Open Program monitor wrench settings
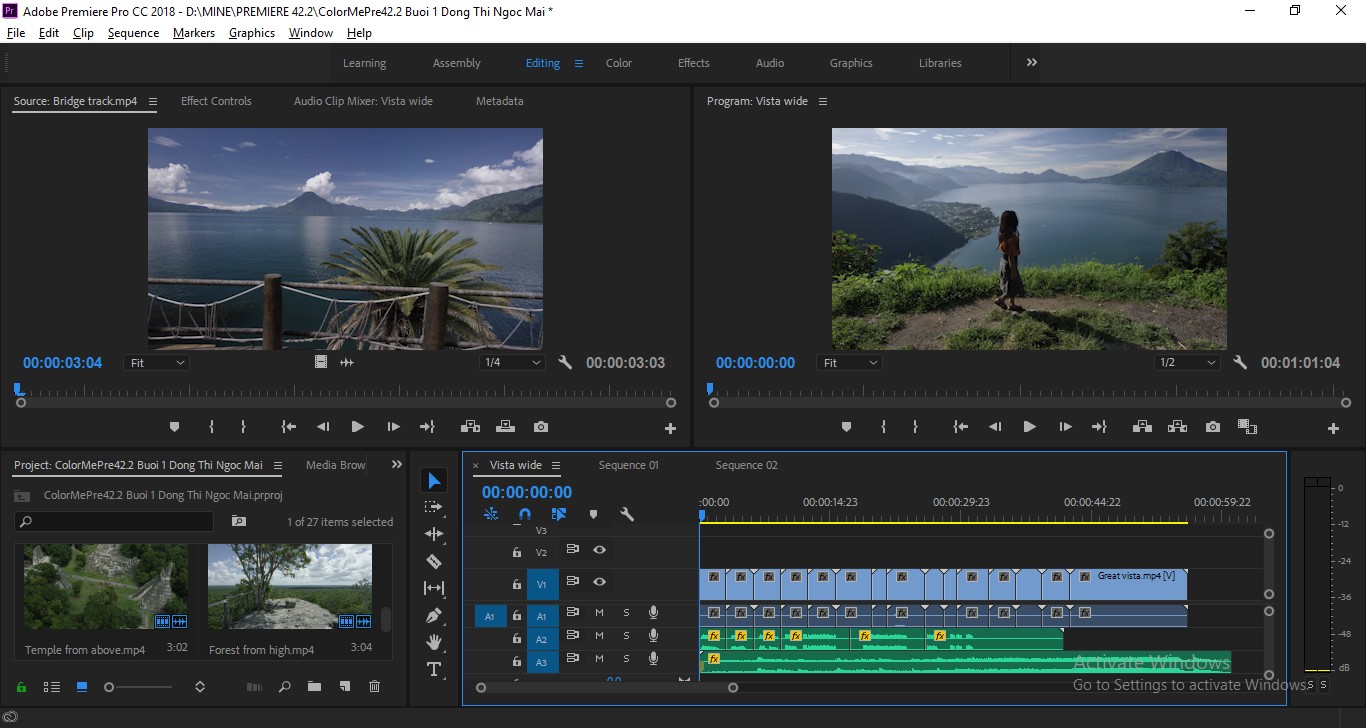The height and width of the screenshot is (728, 1366). tap(1240, 363)
